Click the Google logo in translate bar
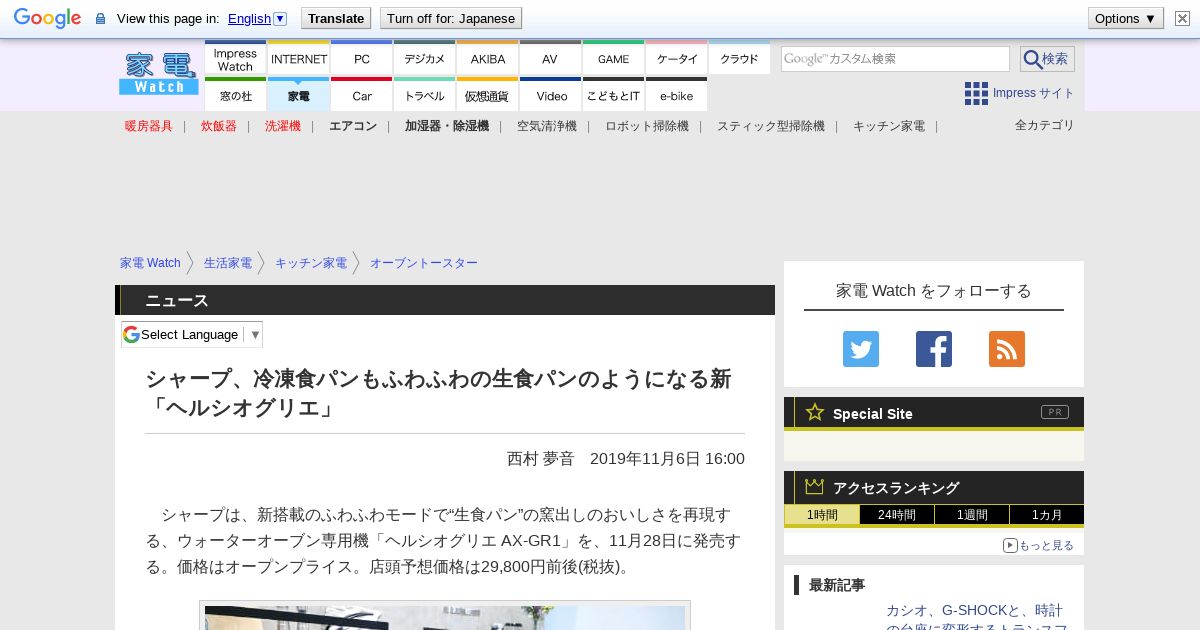The image size is (1200, 630). pyautogui.click(x=47, y=18)
